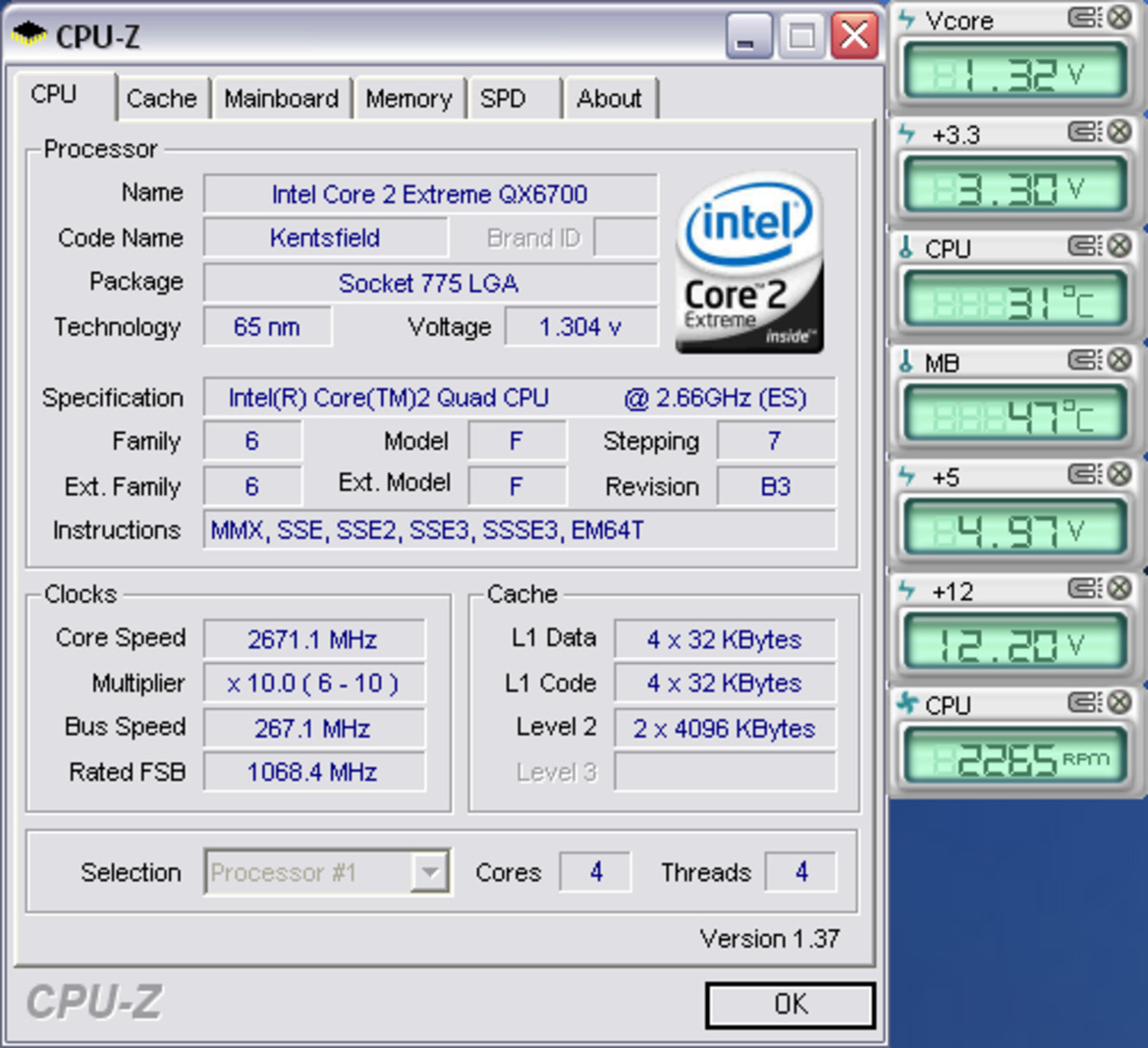Viewport: 1148px width, 1048px height.
Task: Click the 47 °C MB temperature display
Action: pos(1014,414)
